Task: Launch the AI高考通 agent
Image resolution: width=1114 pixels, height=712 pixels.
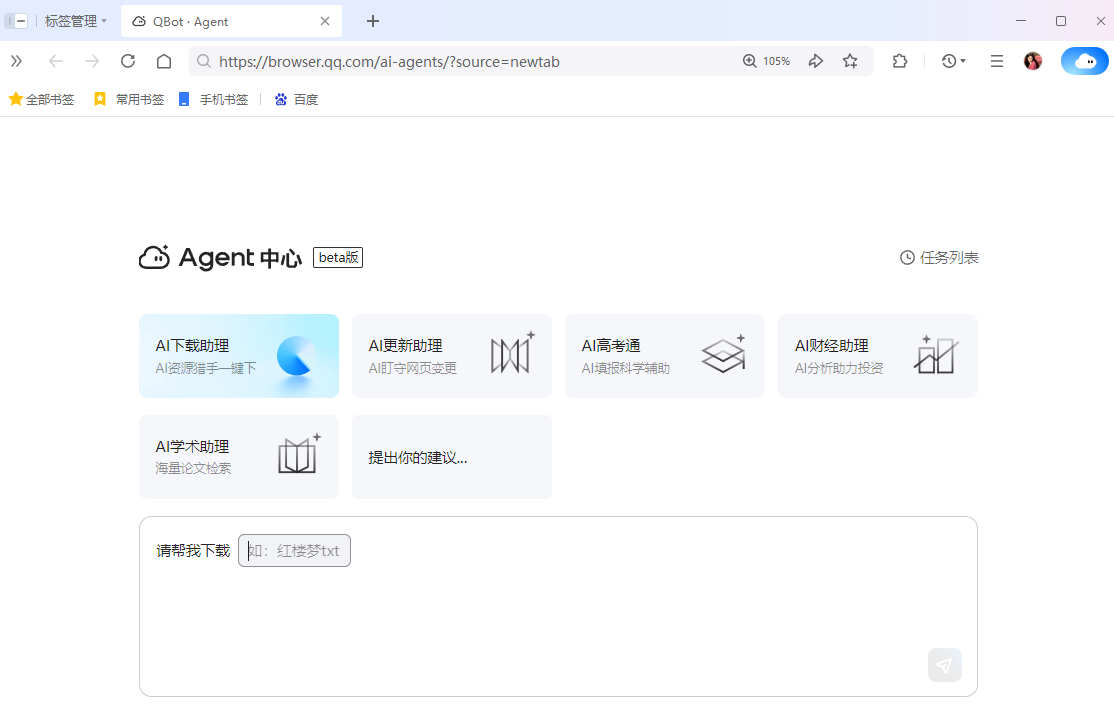Action: (x=664, y=355)
